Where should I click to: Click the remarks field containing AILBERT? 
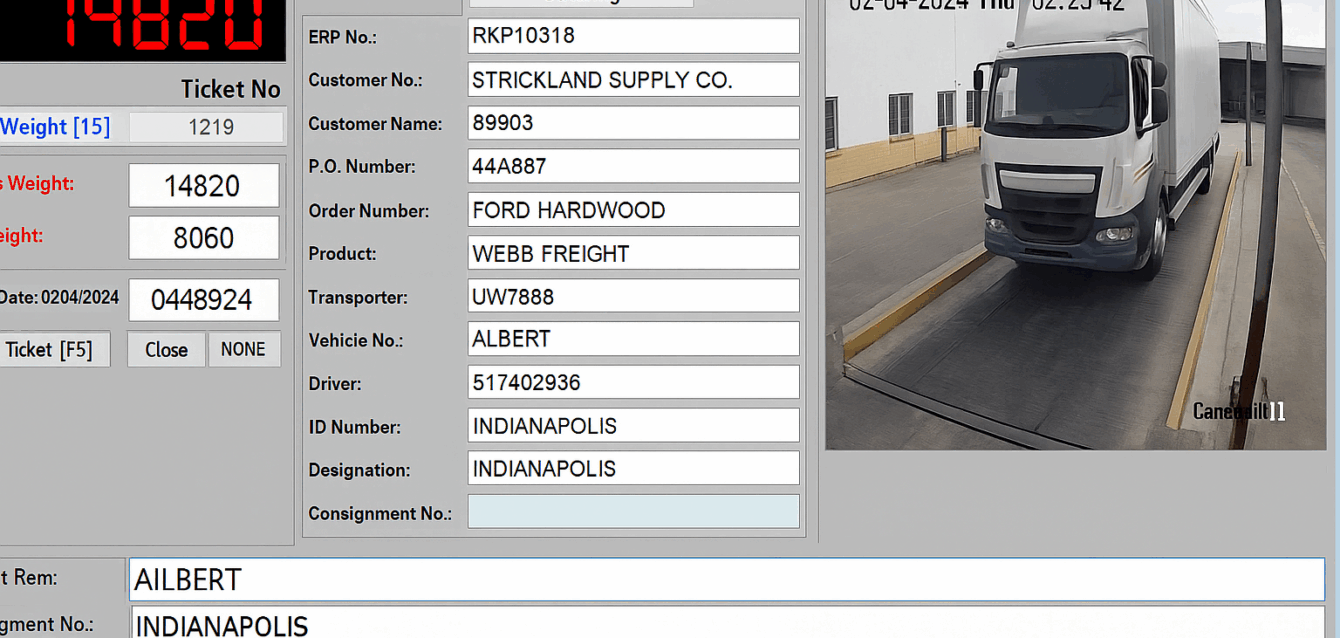click(x=726, y=580)
